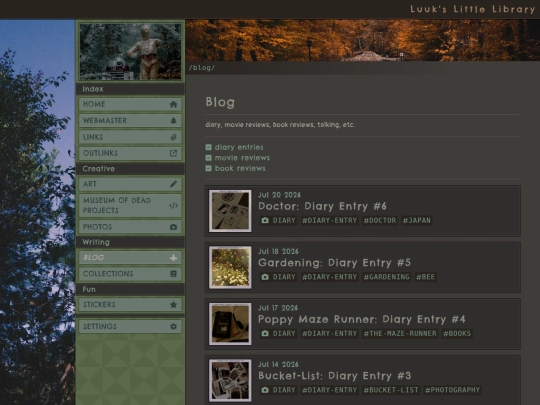Click the Bucket-List entry photos thumbnail
The image size is (540, 405).
(x=230, y=380)
